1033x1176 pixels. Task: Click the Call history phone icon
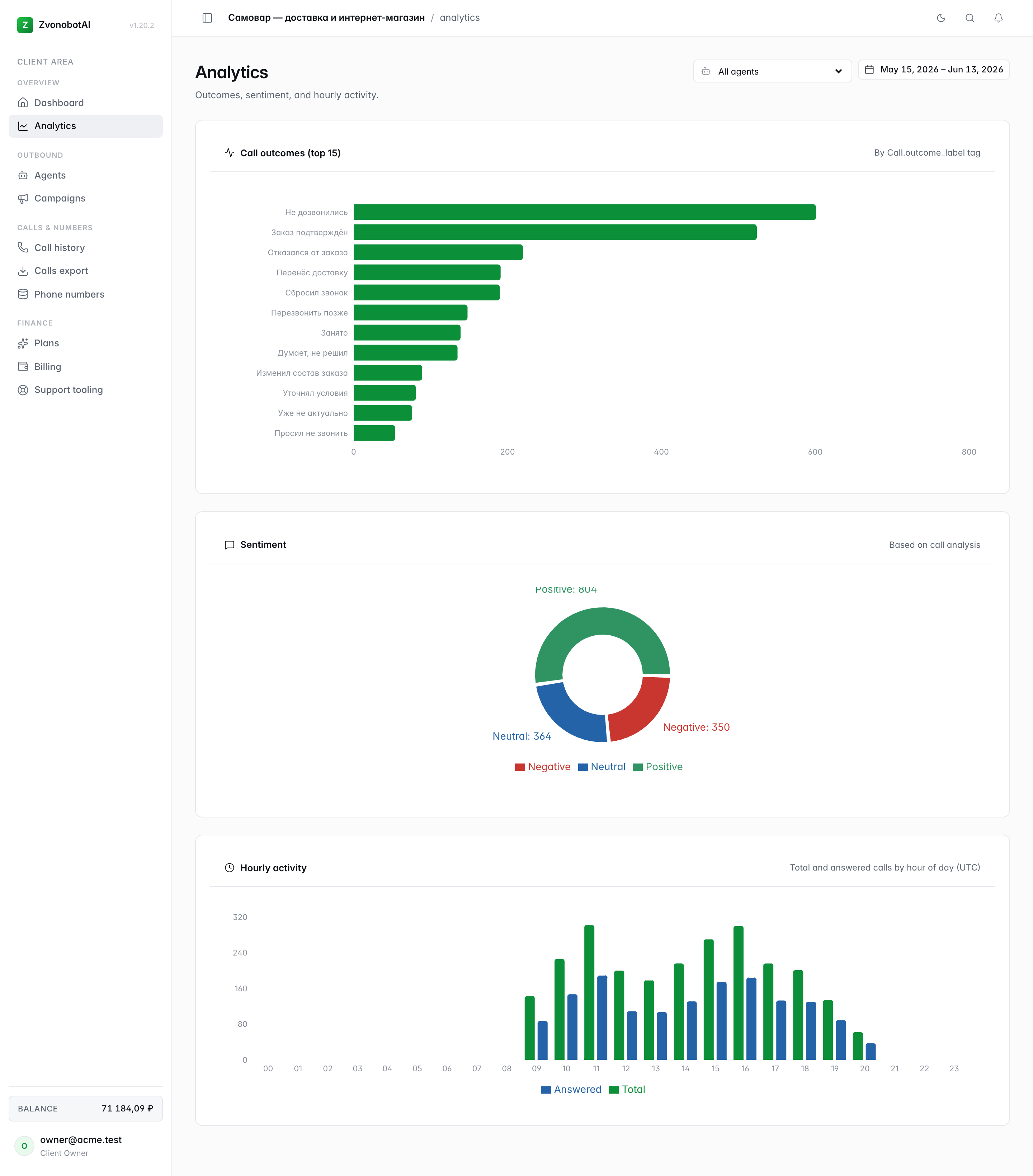[x=23, y=247]
